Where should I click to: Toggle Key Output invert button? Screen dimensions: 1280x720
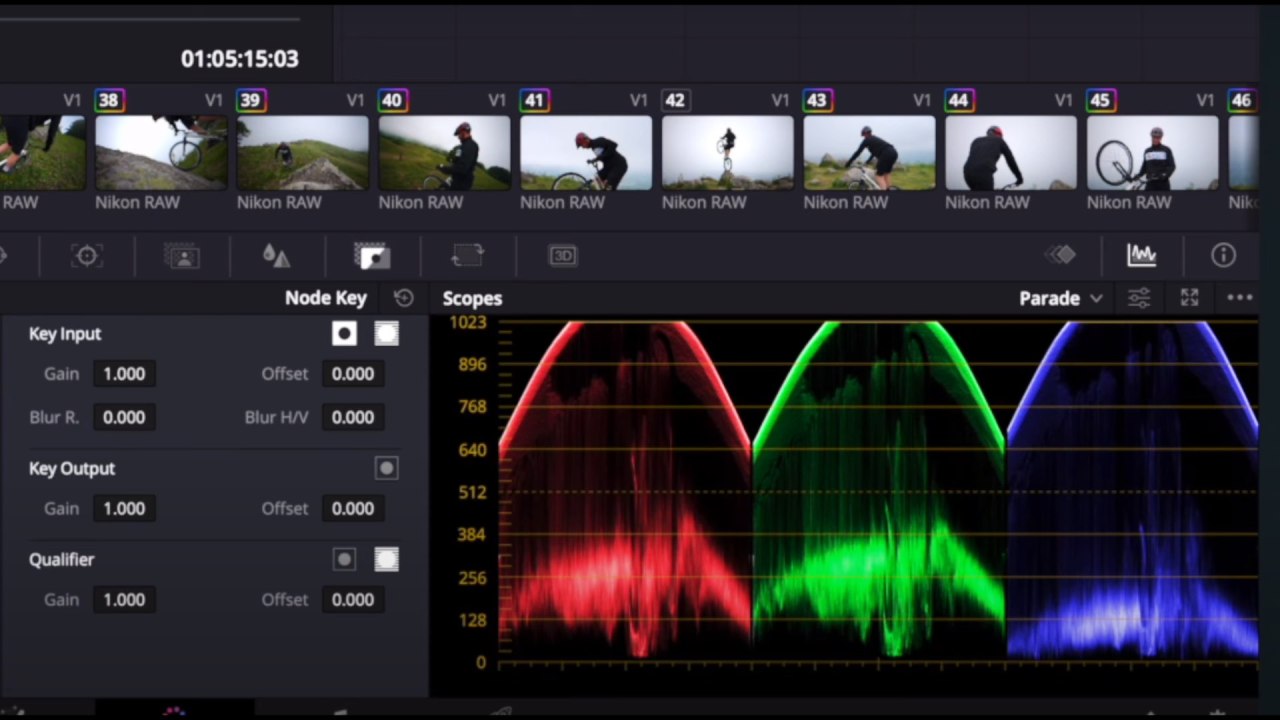pyautogui.click(x=386, y=468)
